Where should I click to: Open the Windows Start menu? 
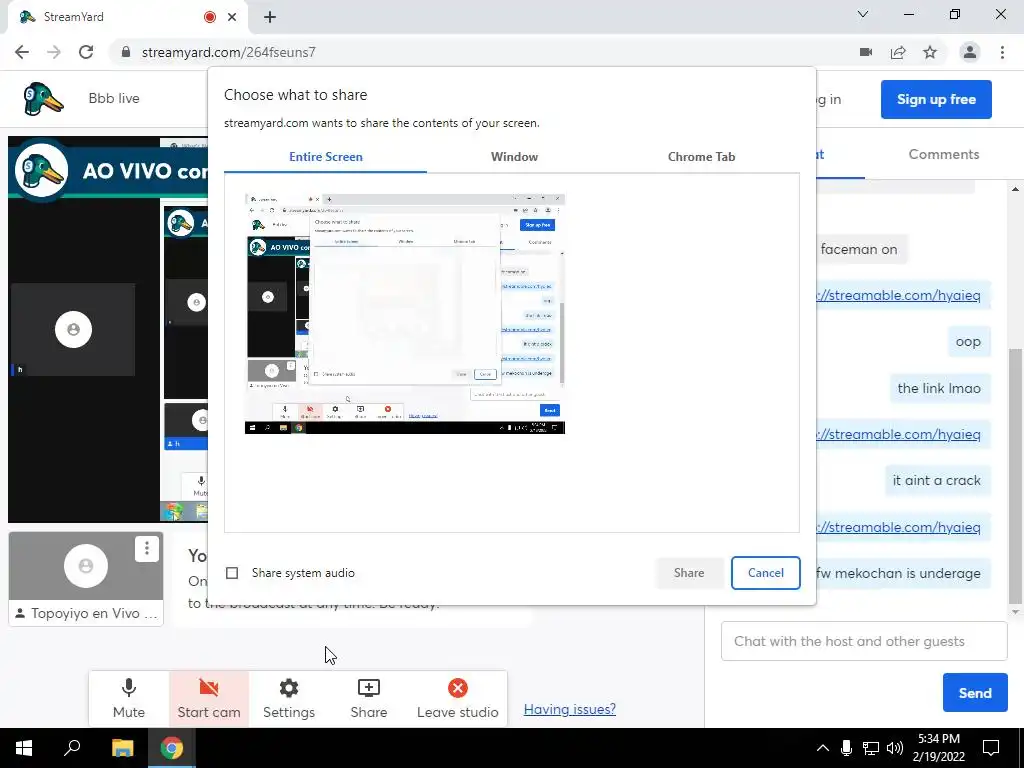click(24, 748)
